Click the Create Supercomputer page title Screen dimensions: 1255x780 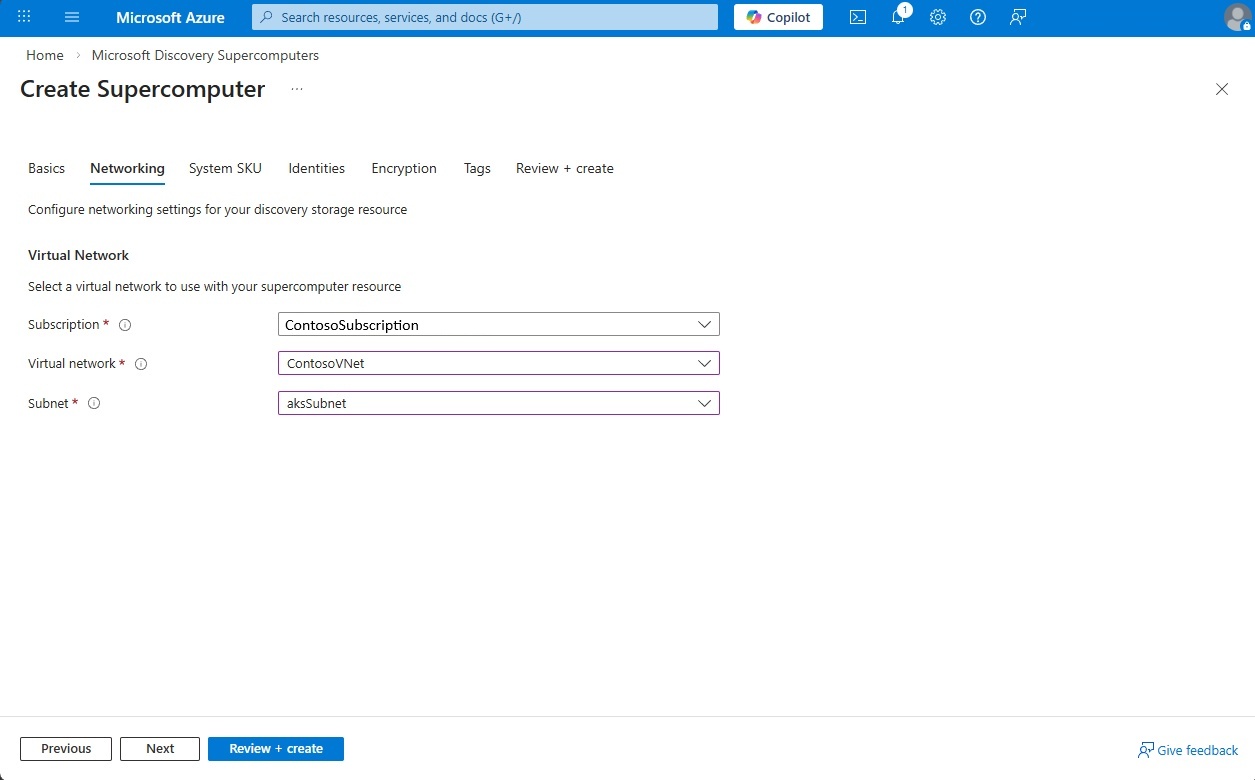143,89
